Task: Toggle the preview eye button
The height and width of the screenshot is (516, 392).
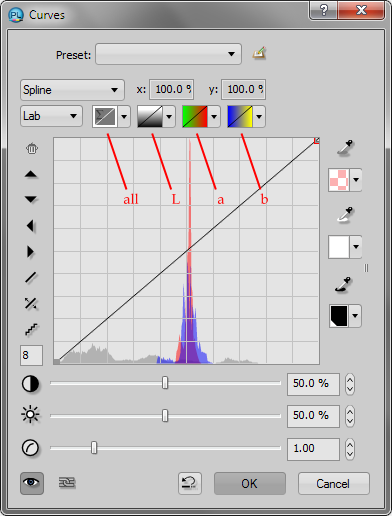Action: [x=32, y=483]
